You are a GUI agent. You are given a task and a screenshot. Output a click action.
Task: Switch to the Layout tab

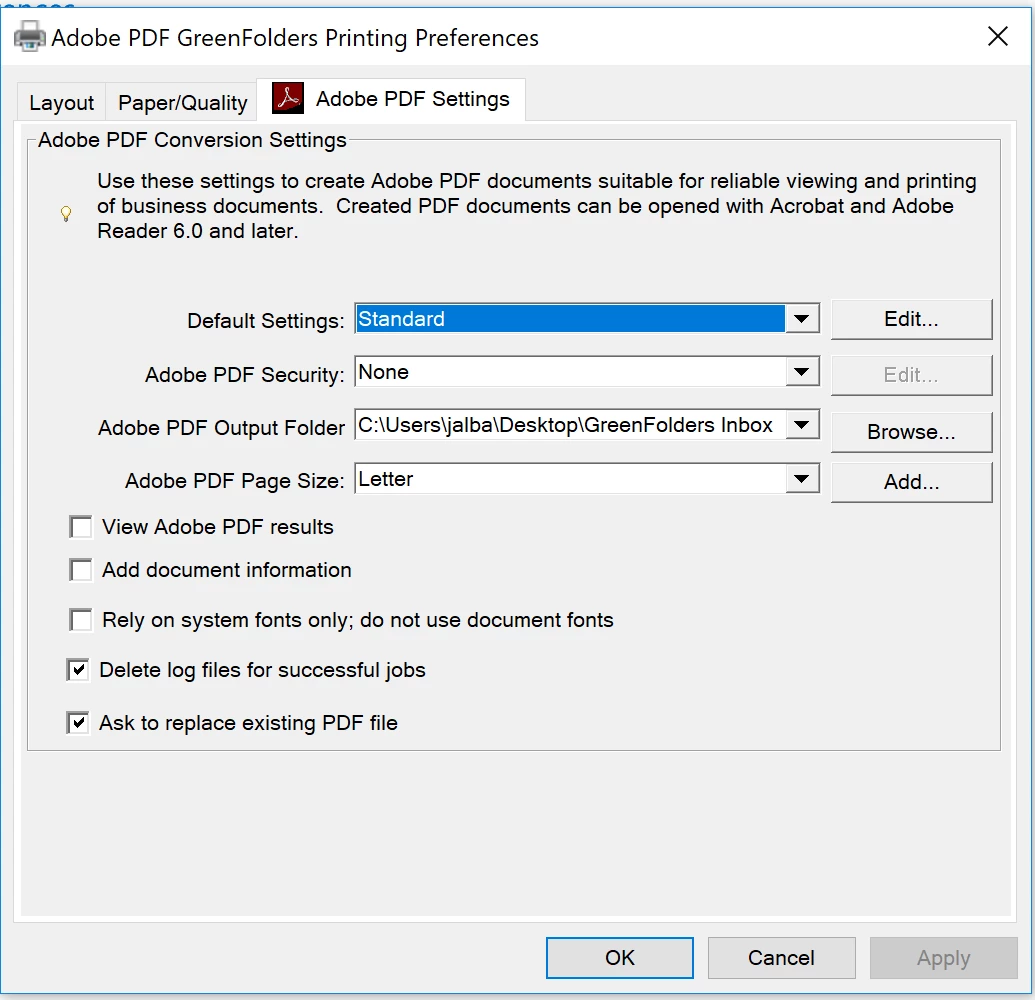coord(61,103)
